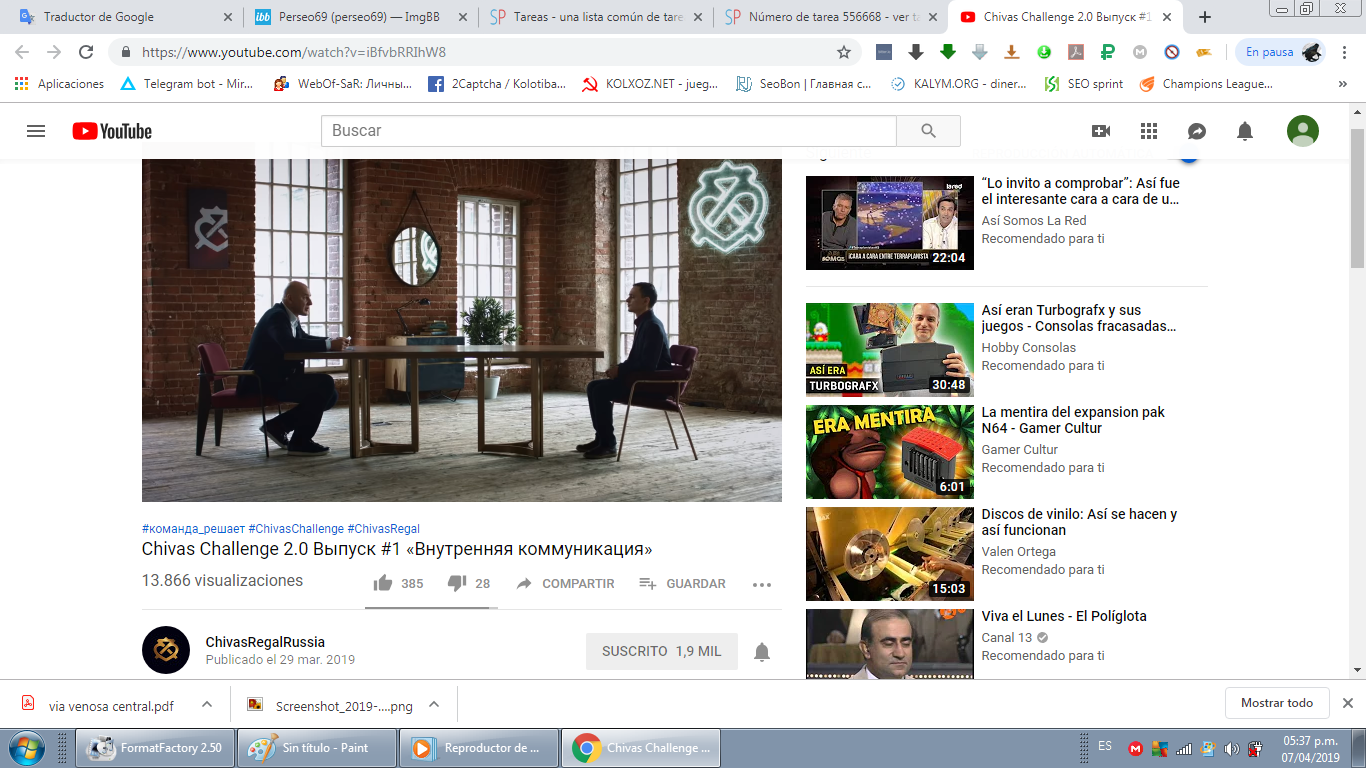Click the magnifier search button
The image size is (1366, 768).
[928, 131]
